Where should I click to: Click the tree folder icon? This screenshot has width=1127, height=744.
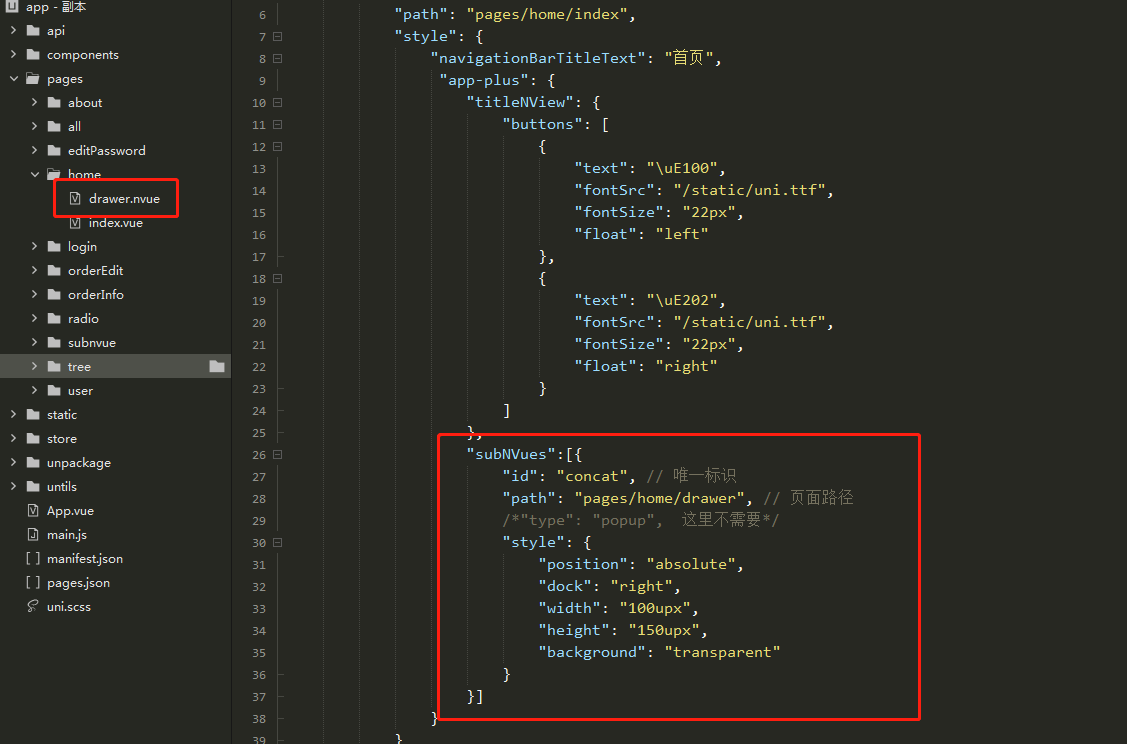[x=54, y=367]
